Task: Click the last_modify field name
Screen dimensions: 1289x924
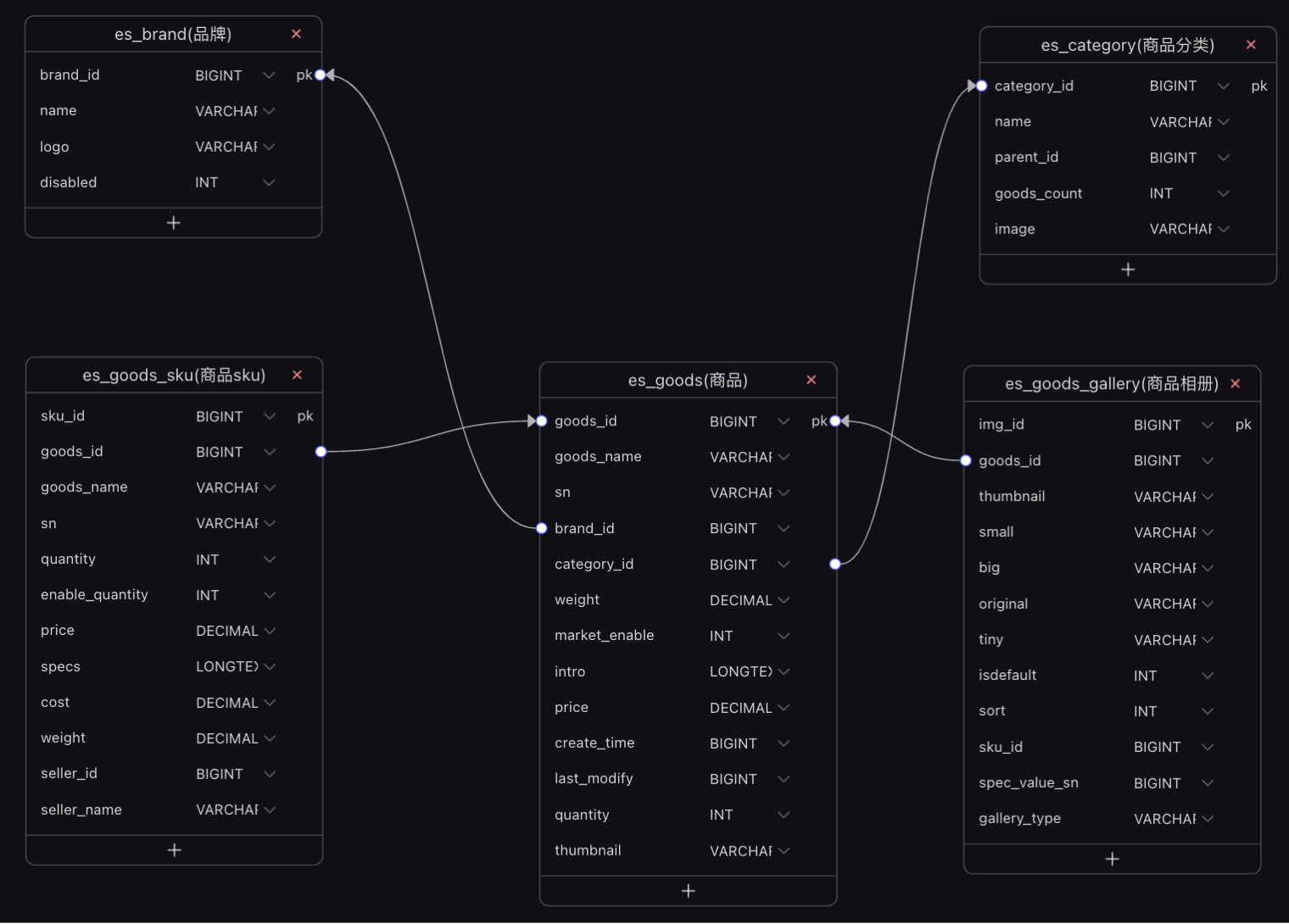Action: pyautogui.click(x=594, y=778)
